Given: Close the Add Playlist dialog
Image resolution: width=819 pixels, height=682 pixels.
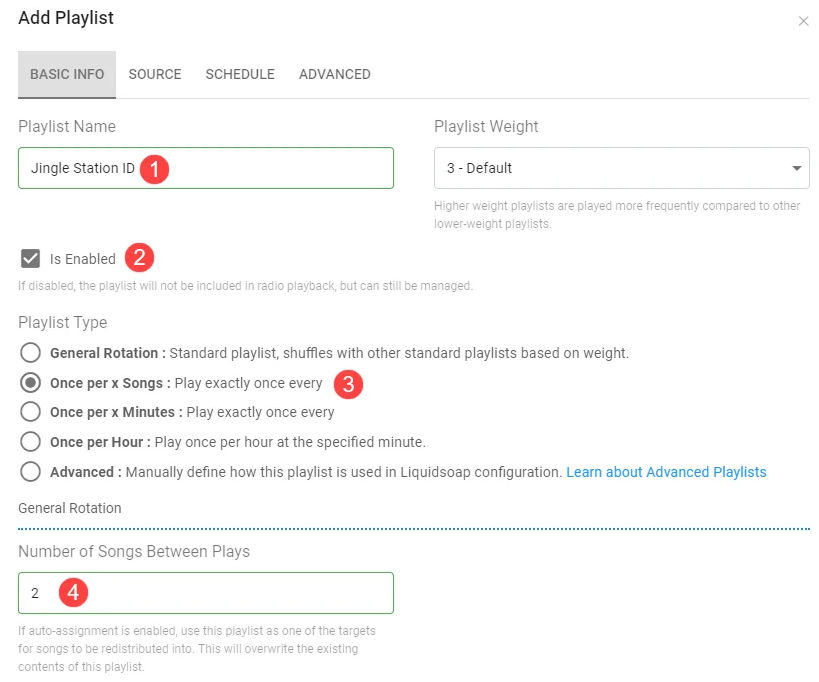Looking at the screenshot, I should pyautogui.click(x=803, y=21).
